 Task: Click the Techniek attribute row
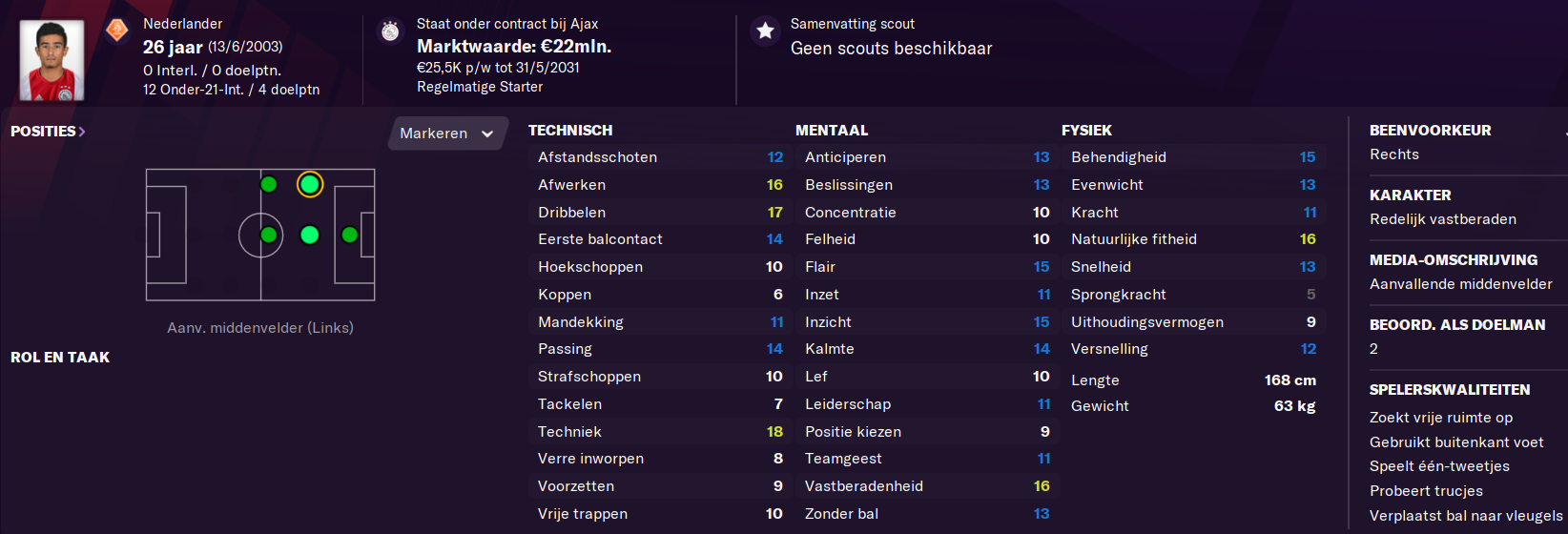(x=660, y=432)
